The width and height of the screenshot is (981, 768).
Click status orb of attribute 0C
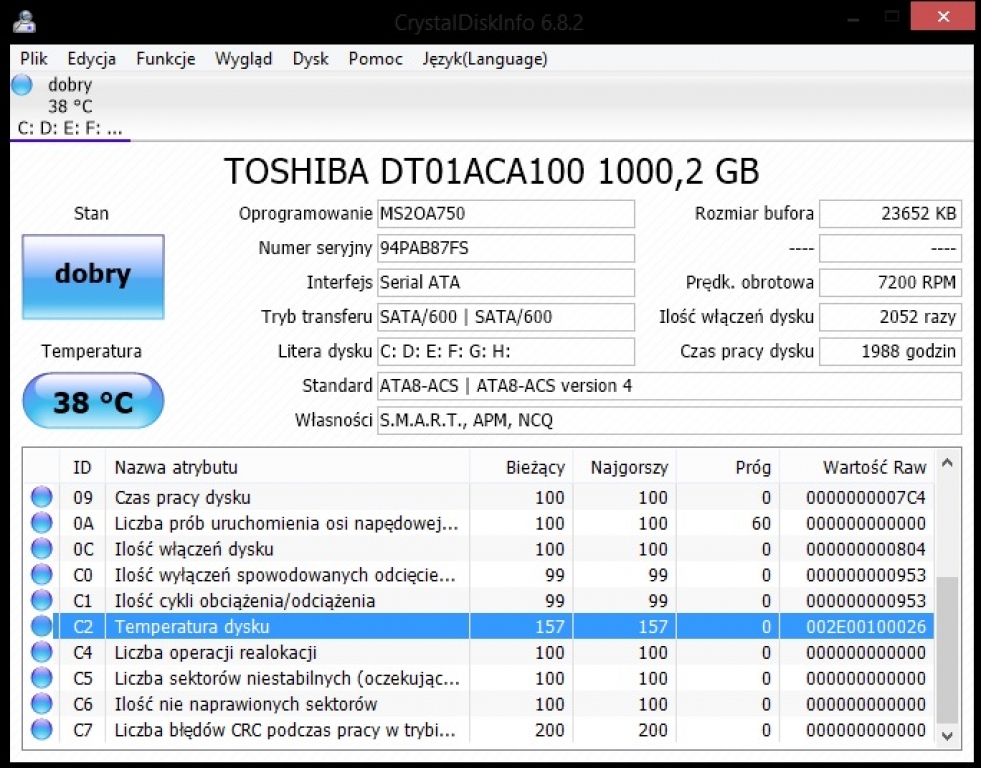(x=41, y=549)
